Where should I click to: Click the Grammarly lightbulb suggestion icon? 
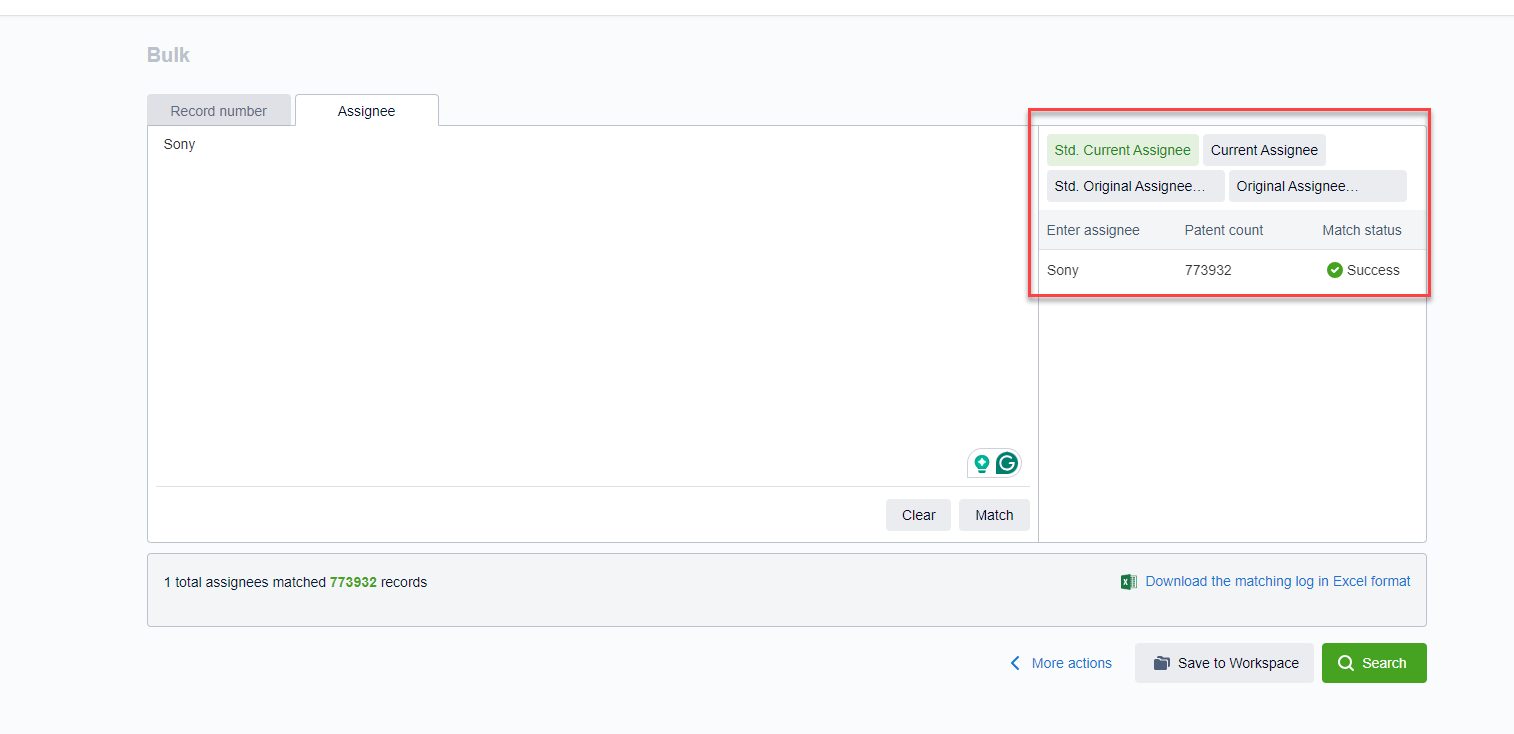coord(982,463)
